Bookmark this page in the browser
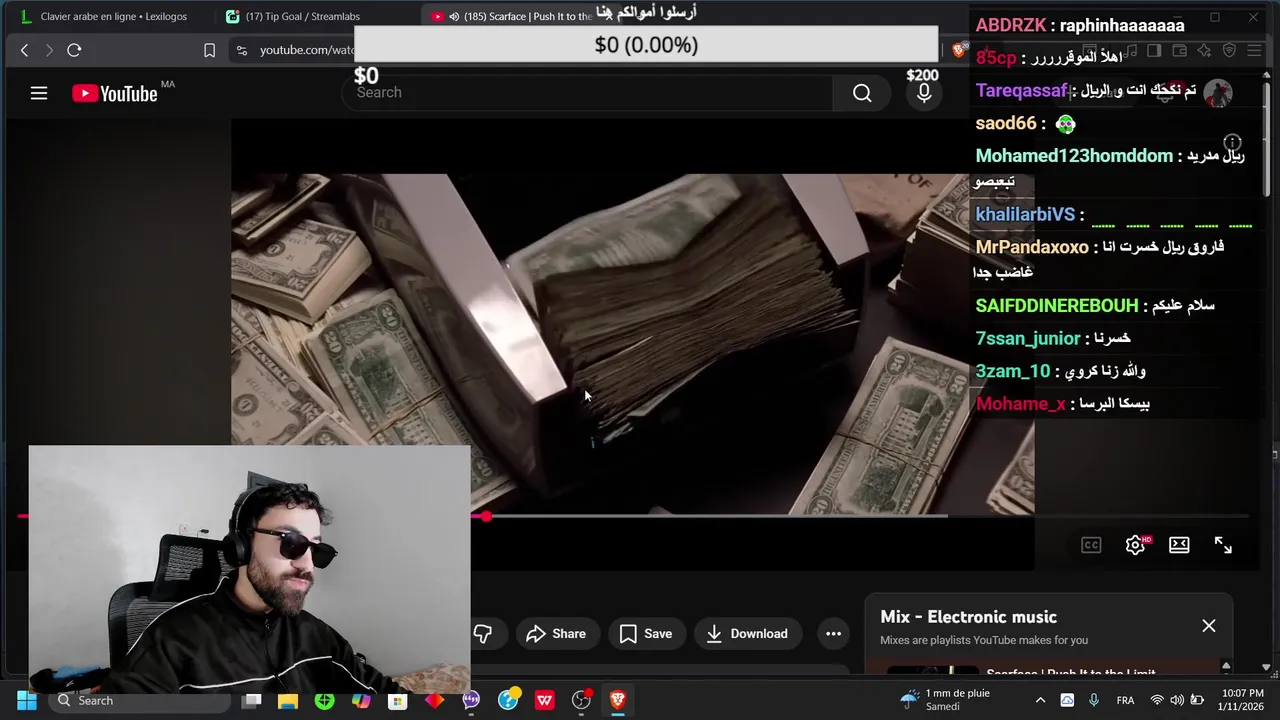 point(209,50)
